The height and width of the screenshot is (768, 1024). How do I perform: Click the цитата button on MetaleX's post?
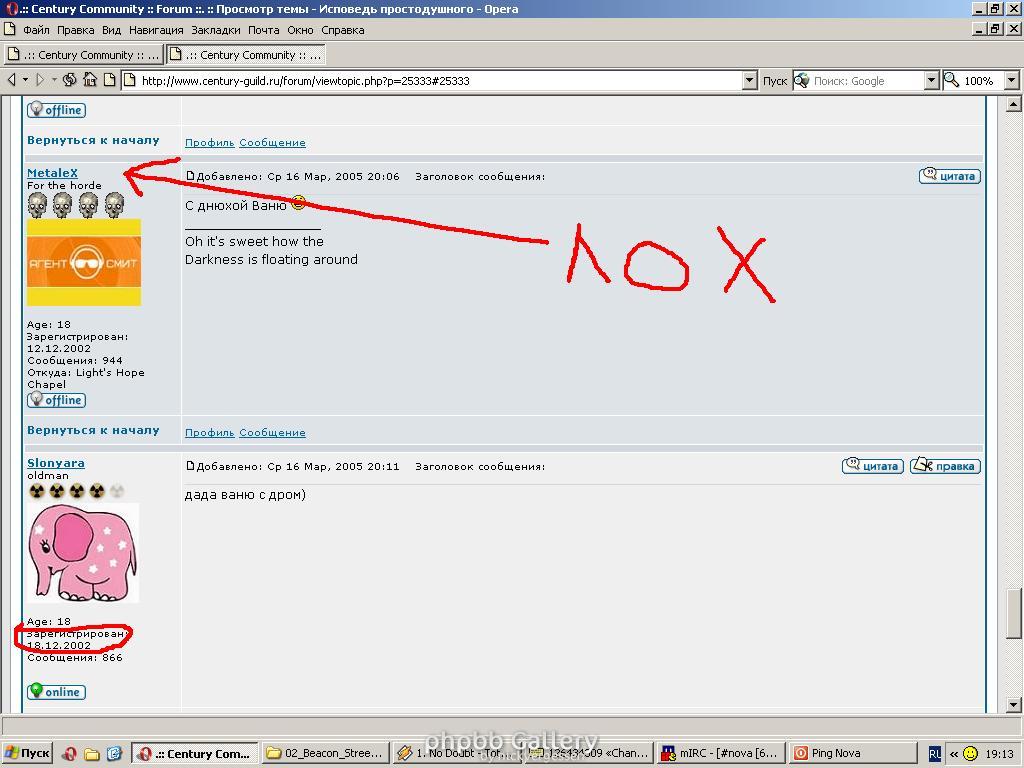[x=949, y=176]
